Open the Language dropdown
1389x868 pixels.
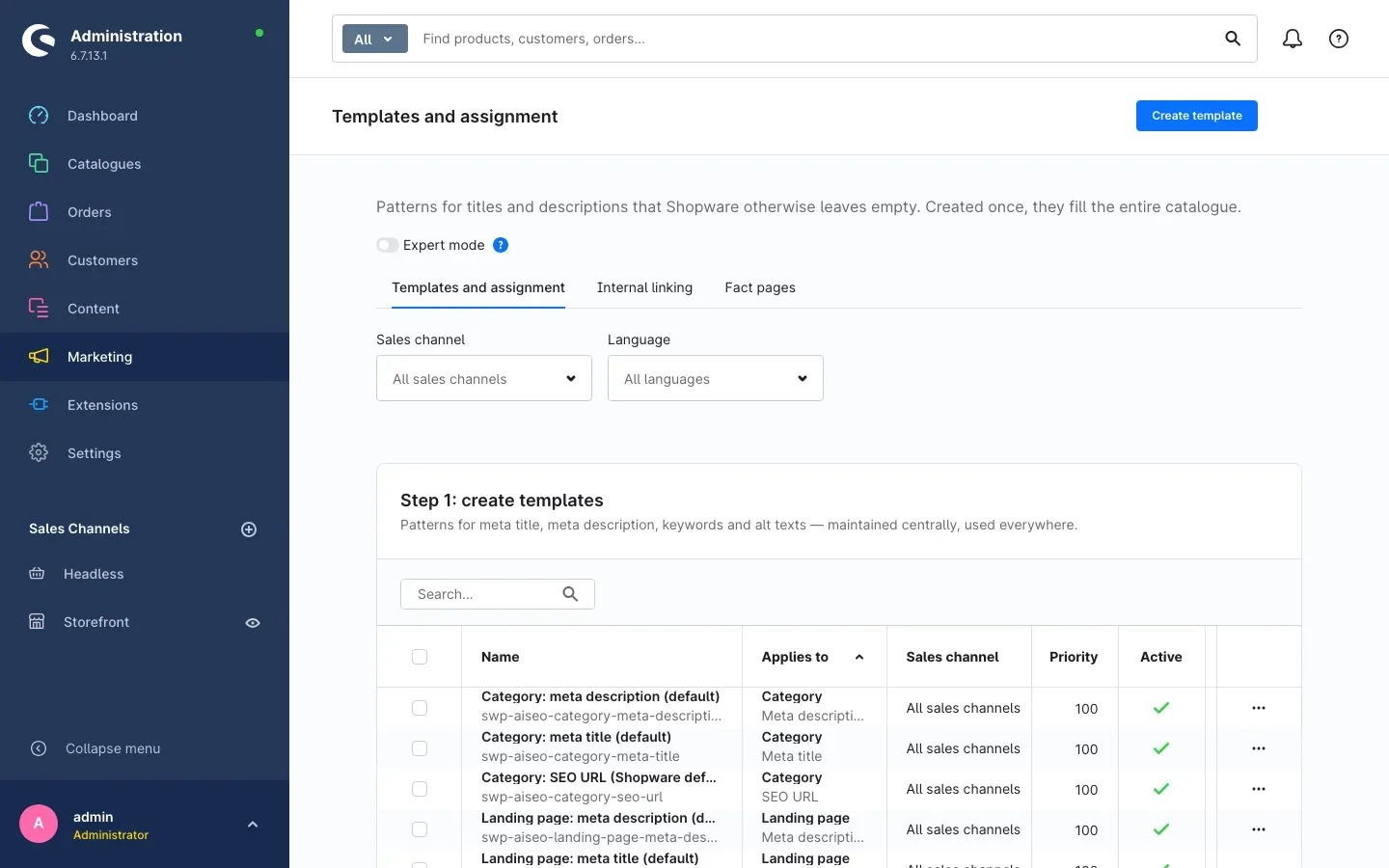pyautogui.click(x=716, y=378)
